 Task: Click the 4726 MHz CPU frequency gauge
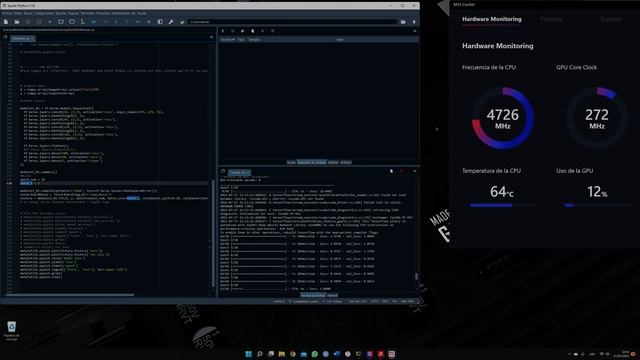pos(502,118)
